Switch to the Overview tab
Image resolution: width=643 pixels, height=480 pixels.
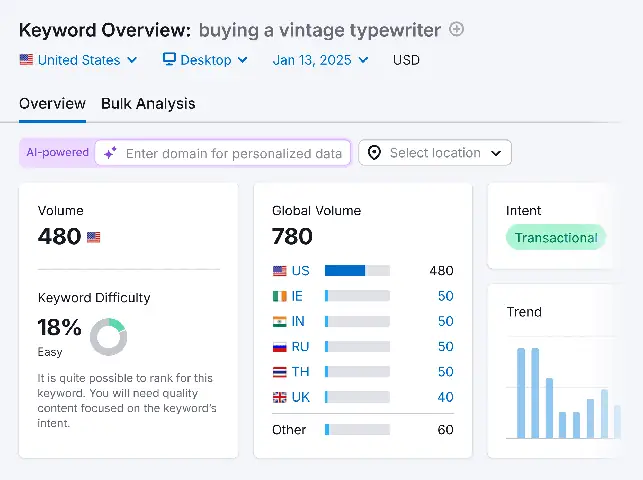click(x=52, y=104)
